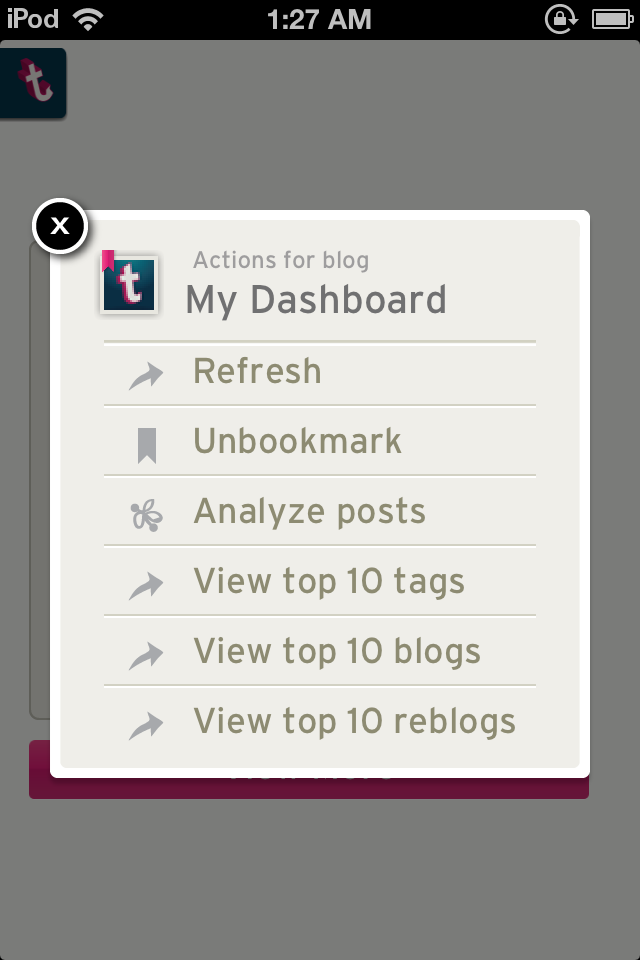Click the flower icon beside Analyze posts
The image size is (640, 960).
click(147, 516)
